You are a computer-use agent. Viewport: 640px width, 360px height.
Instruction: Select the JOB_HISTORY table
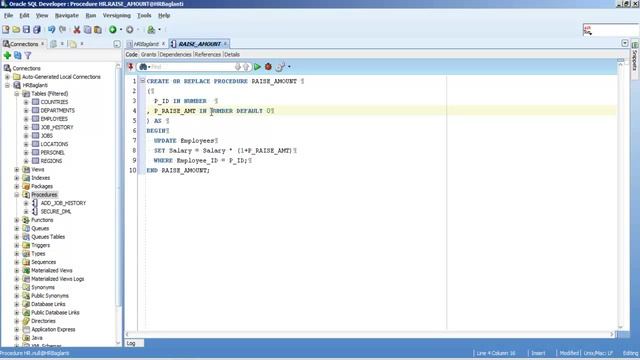57,127
